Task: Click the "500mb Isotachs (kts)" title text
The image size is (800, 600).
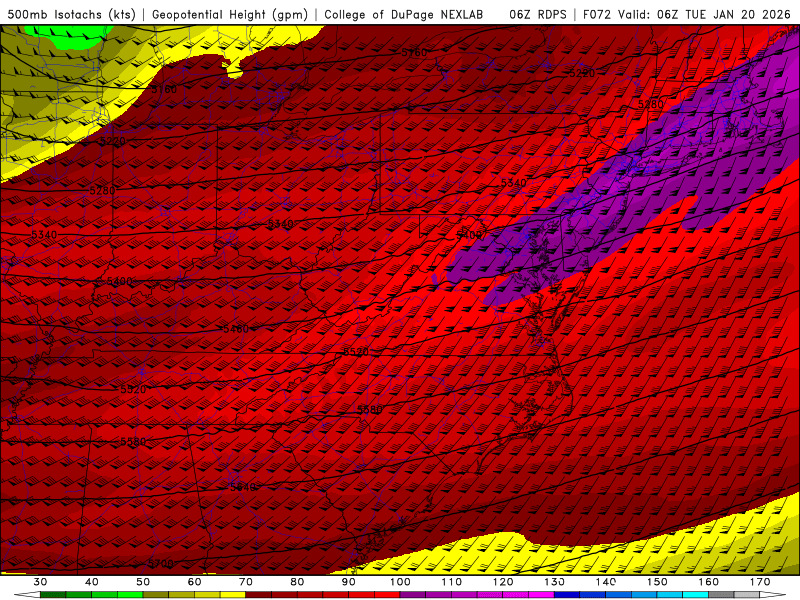Action: (x=72, y=14)
